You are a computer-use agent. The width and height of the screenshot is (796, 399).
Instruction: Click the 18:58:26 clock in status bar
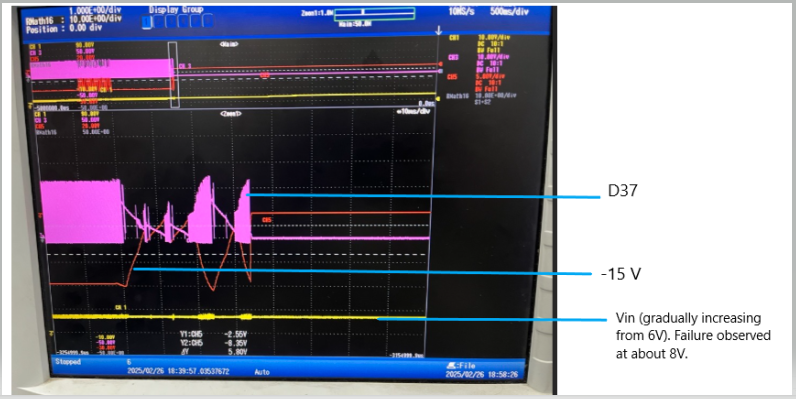[481, 375]
